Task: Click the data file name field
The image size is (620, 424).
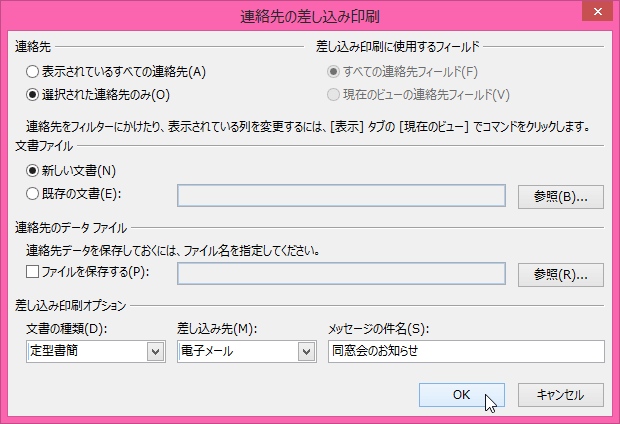Action: click(x=341, y=273)
